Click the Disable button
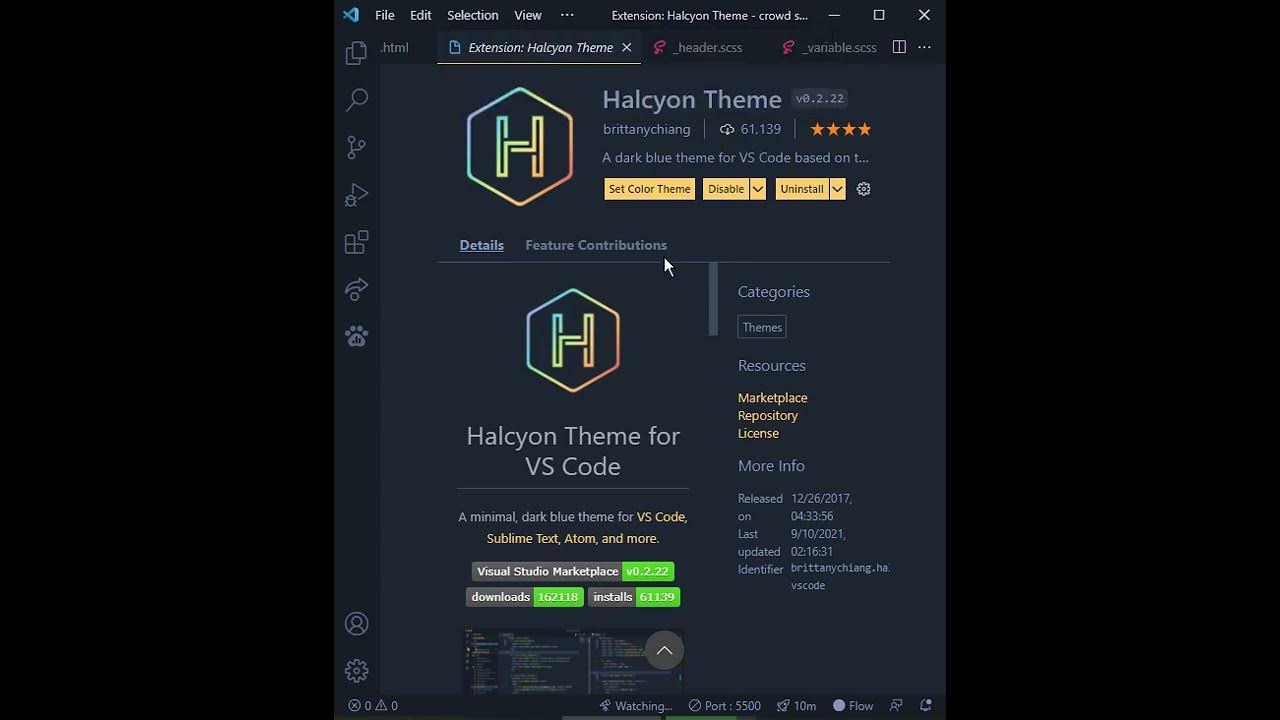 [x=726, y=189]
